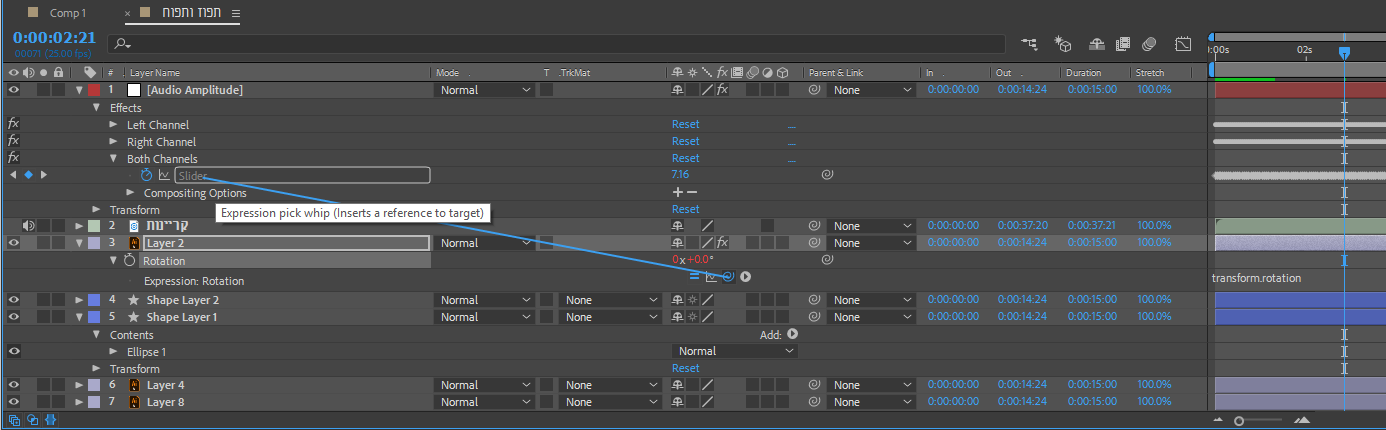The width and height of the screenshot is (1386, 430).
Task: Collapse the Both Channels effect
Action: (x=113, y=159)
